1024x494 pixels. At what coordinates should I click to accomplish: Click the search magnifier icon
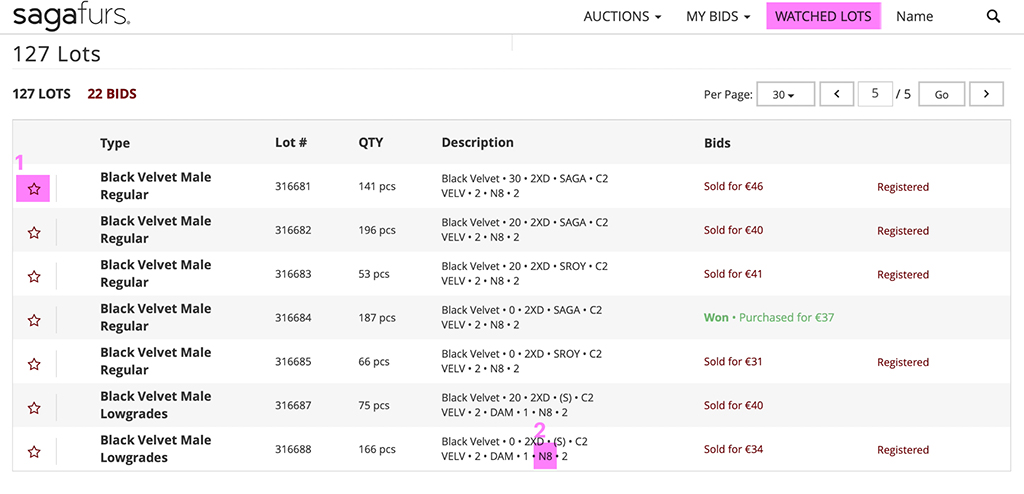click(x=993, y=16)
